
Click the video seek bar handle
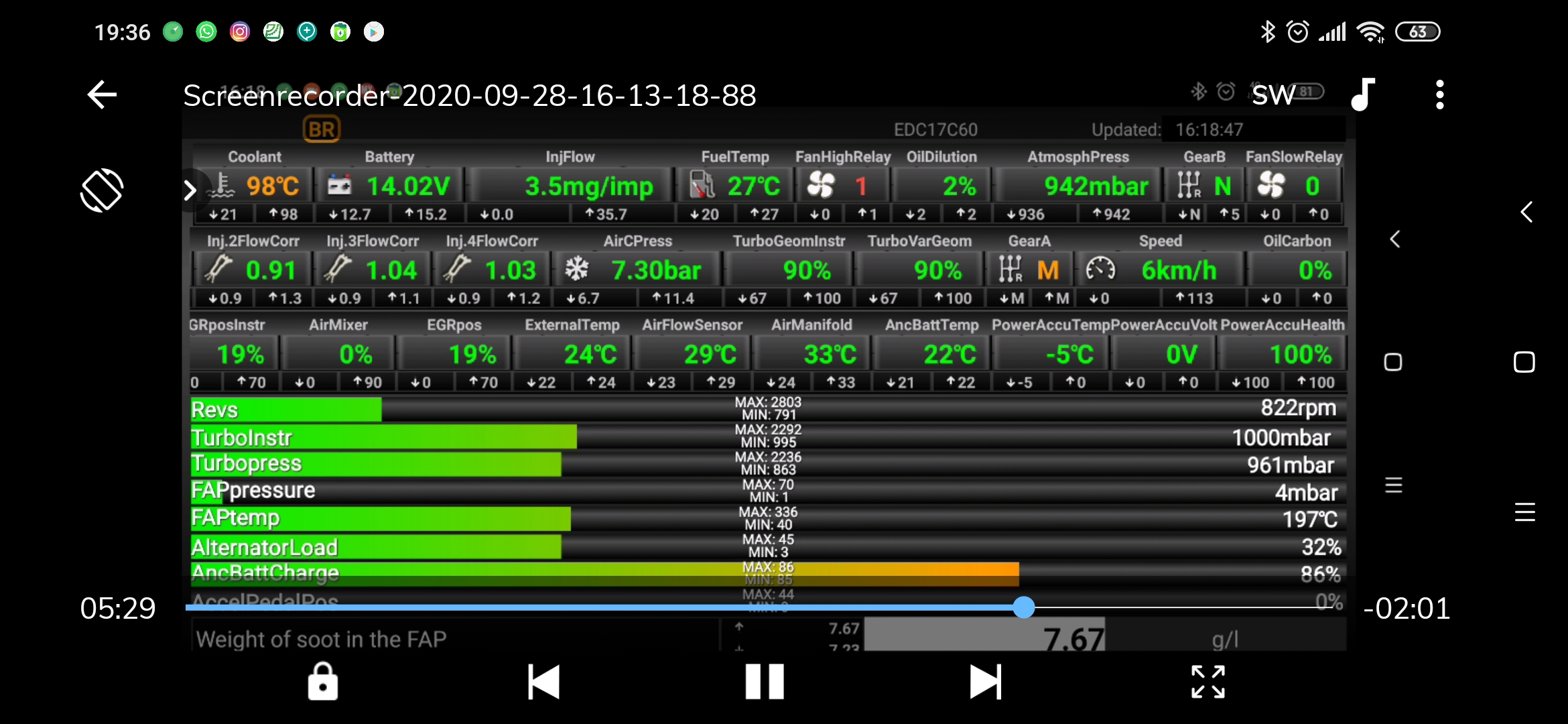(1023, 607)
